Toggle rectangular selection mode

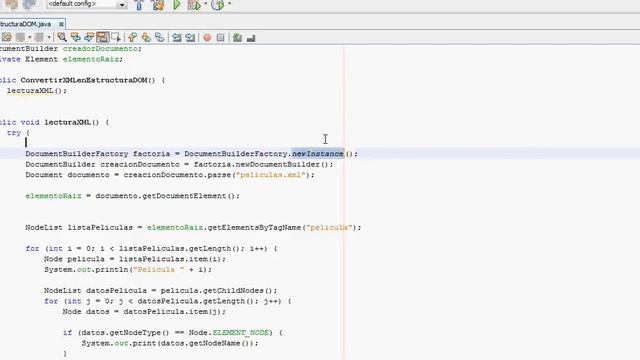[x=116, y=38]
